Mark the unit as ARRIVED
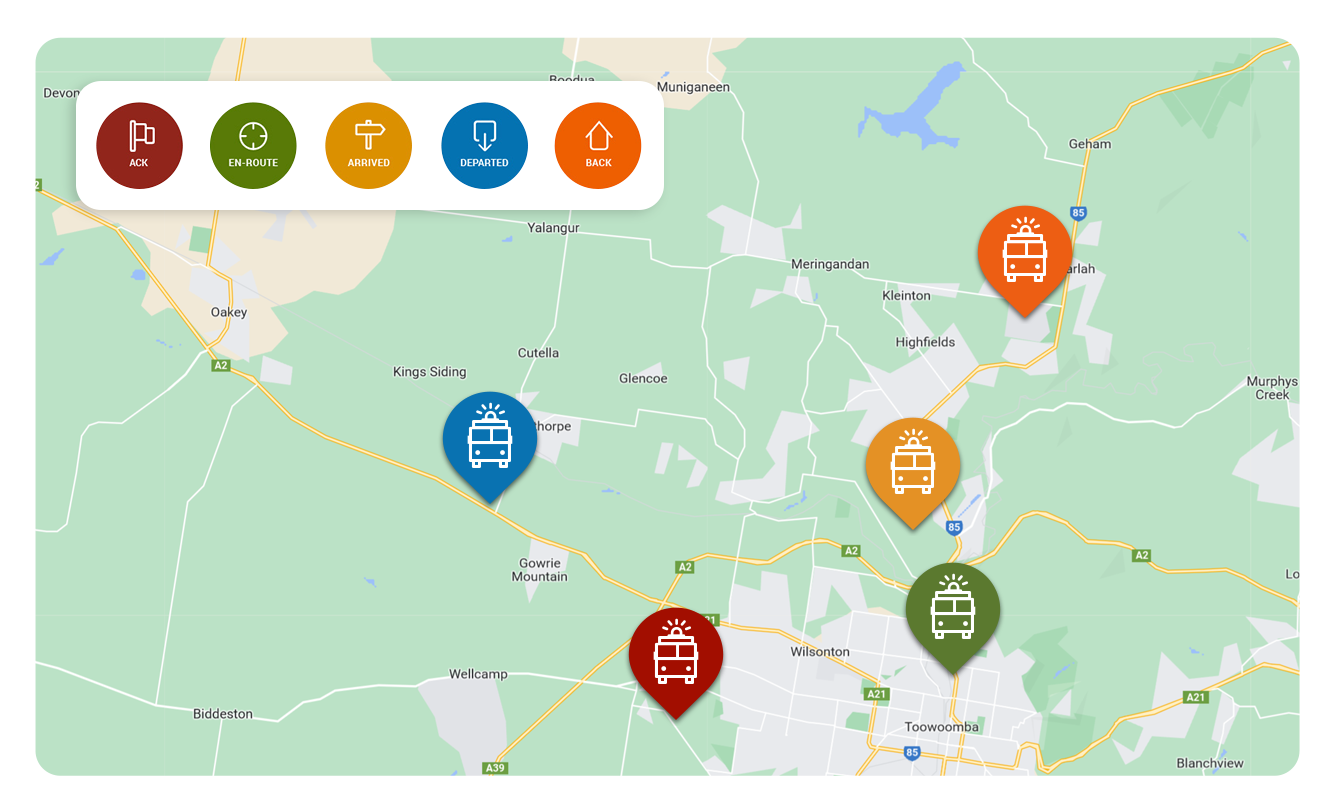 click(368, 145)
